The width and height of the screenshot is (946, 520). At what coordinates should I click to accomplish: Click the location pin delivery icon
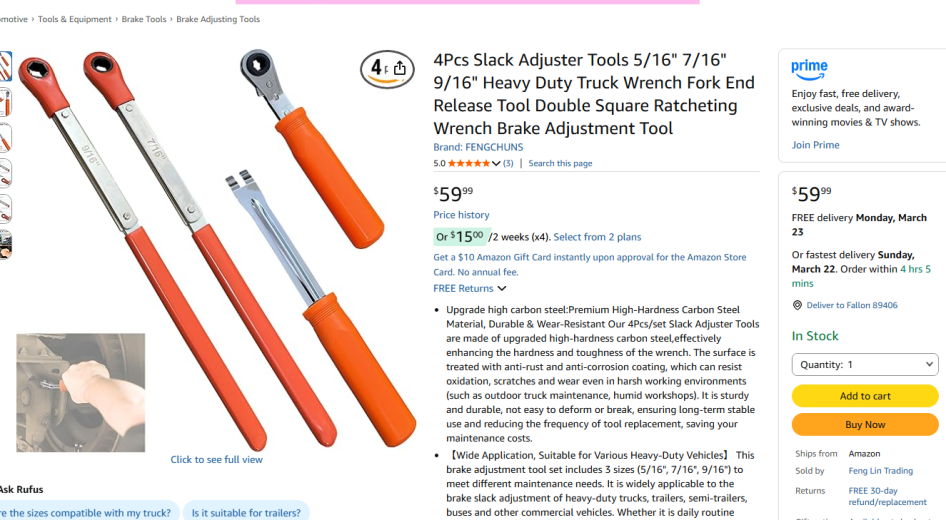click(x=797, y=305)
